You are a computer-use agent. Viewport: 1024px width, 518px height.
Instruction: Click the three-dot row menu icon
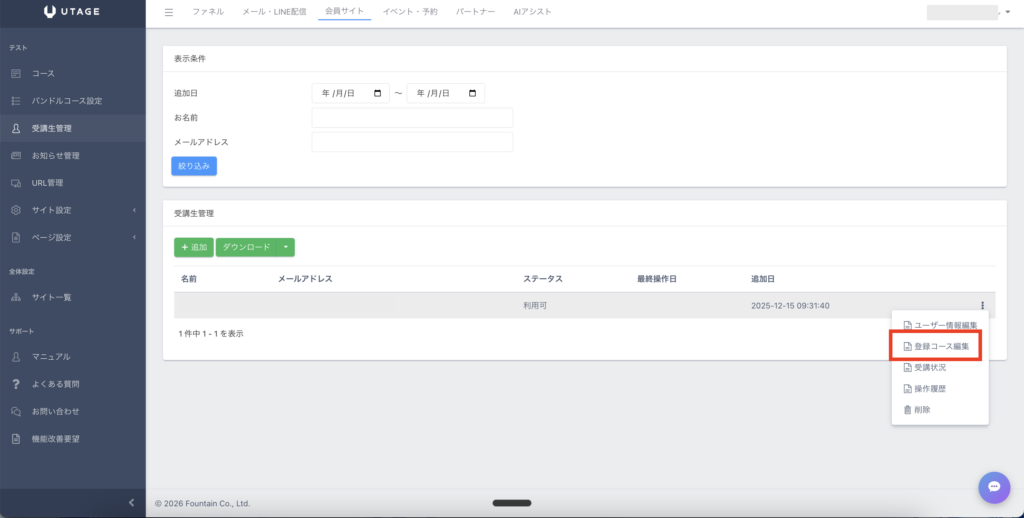(982, 305)
